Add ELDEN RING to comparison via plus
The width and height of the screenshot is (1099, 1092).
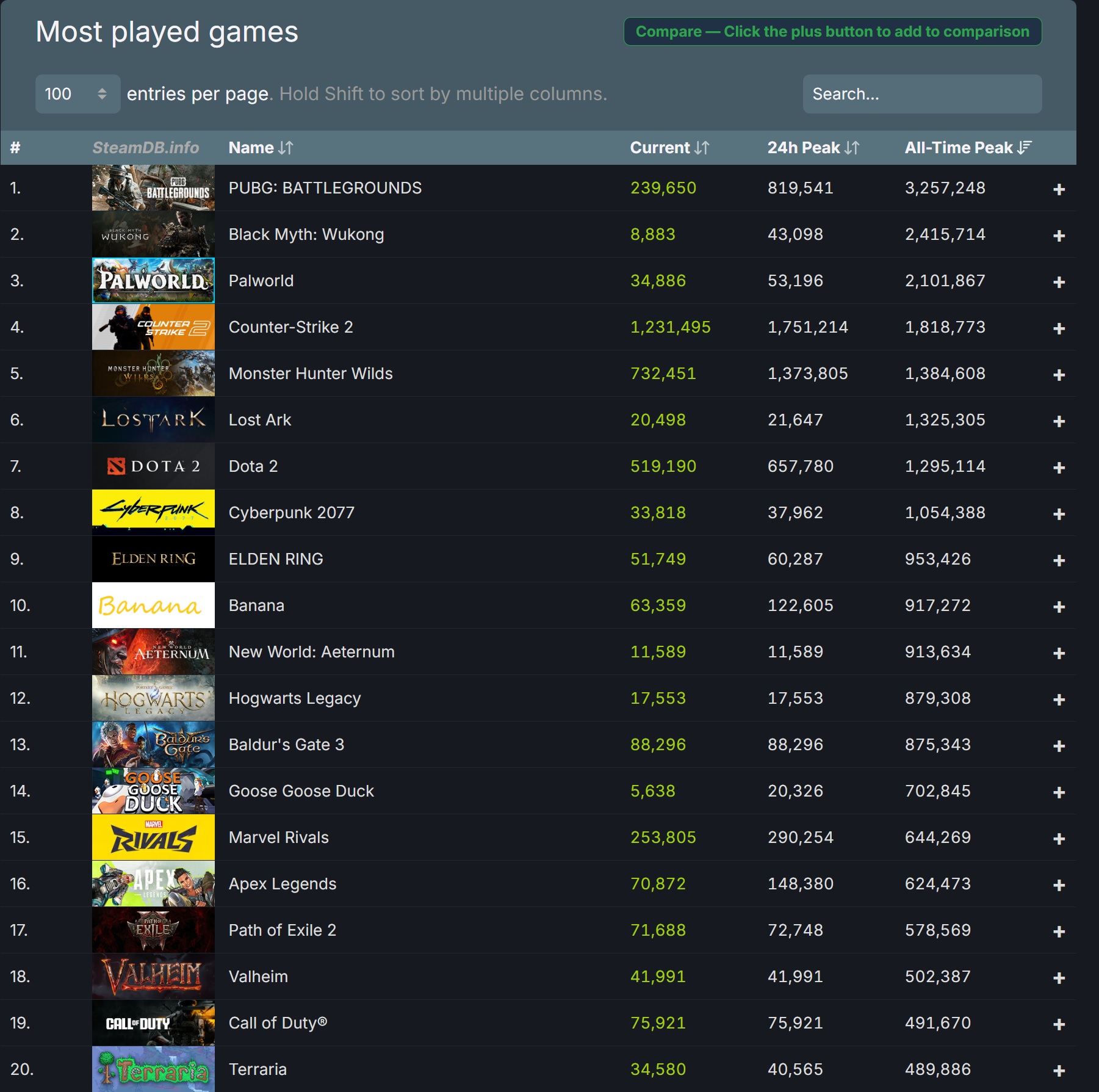[x=1059, y=560]
